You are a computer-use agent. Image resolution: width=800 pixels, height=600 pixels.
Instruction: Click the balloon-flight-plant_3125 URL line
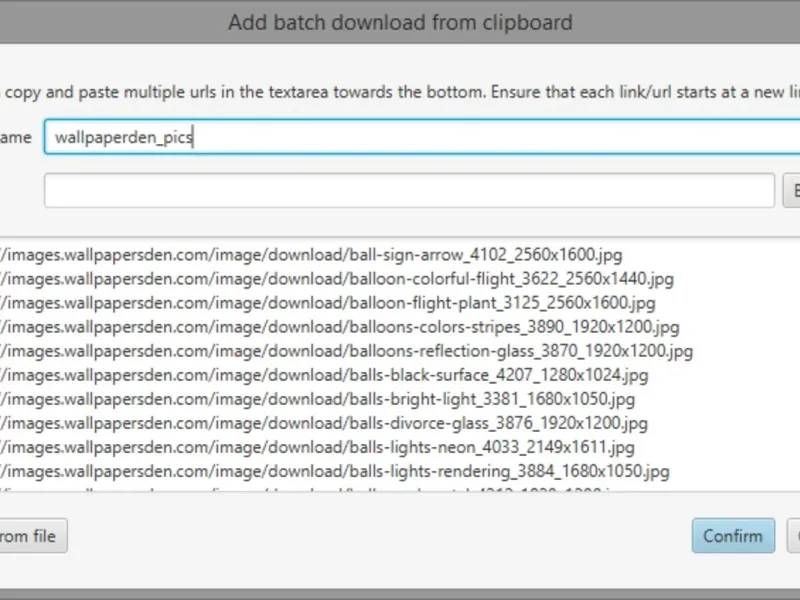(x=328, y=303)
